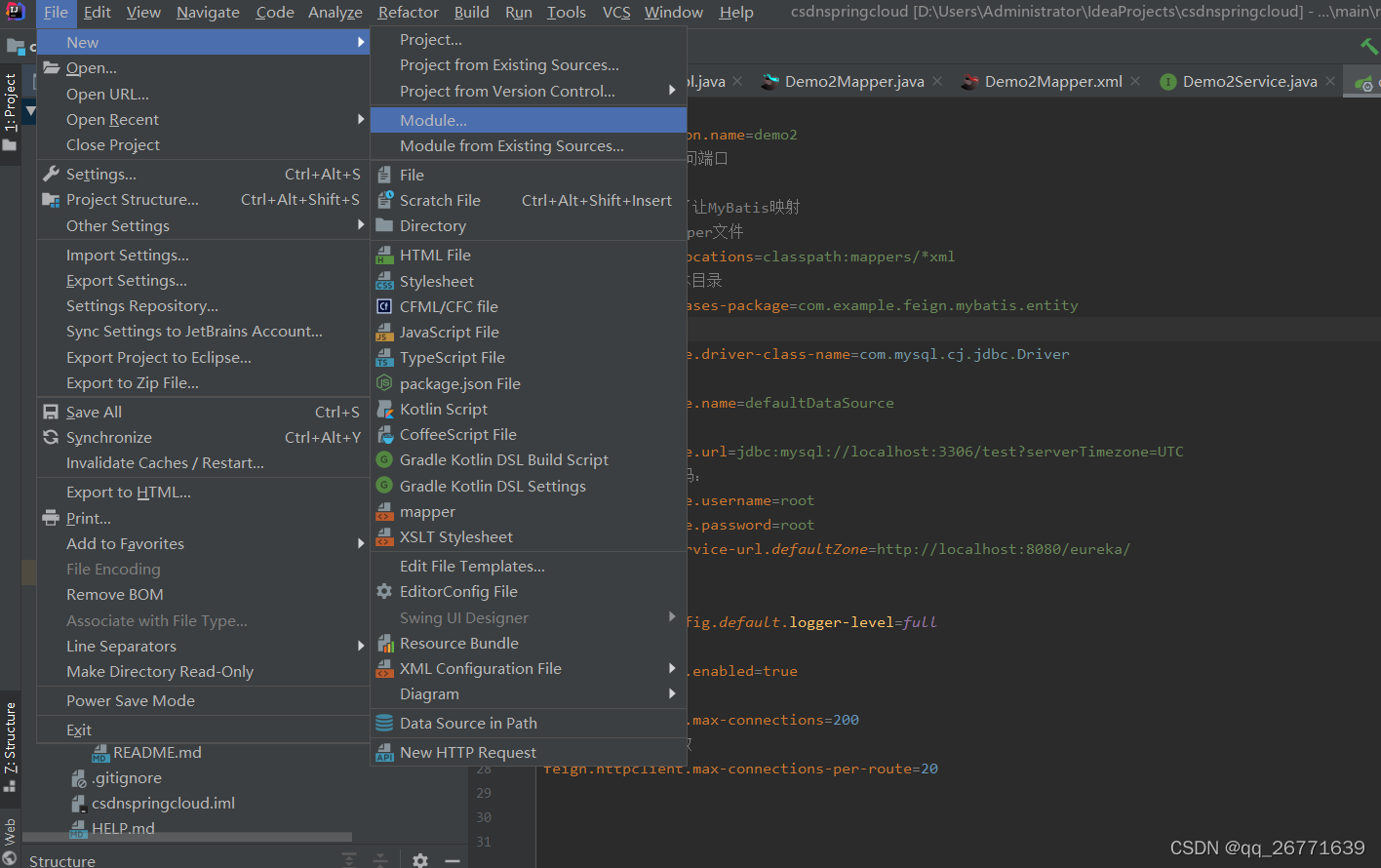
Task: Click the Kotlin Script icon
Action: tap(384, 409)
